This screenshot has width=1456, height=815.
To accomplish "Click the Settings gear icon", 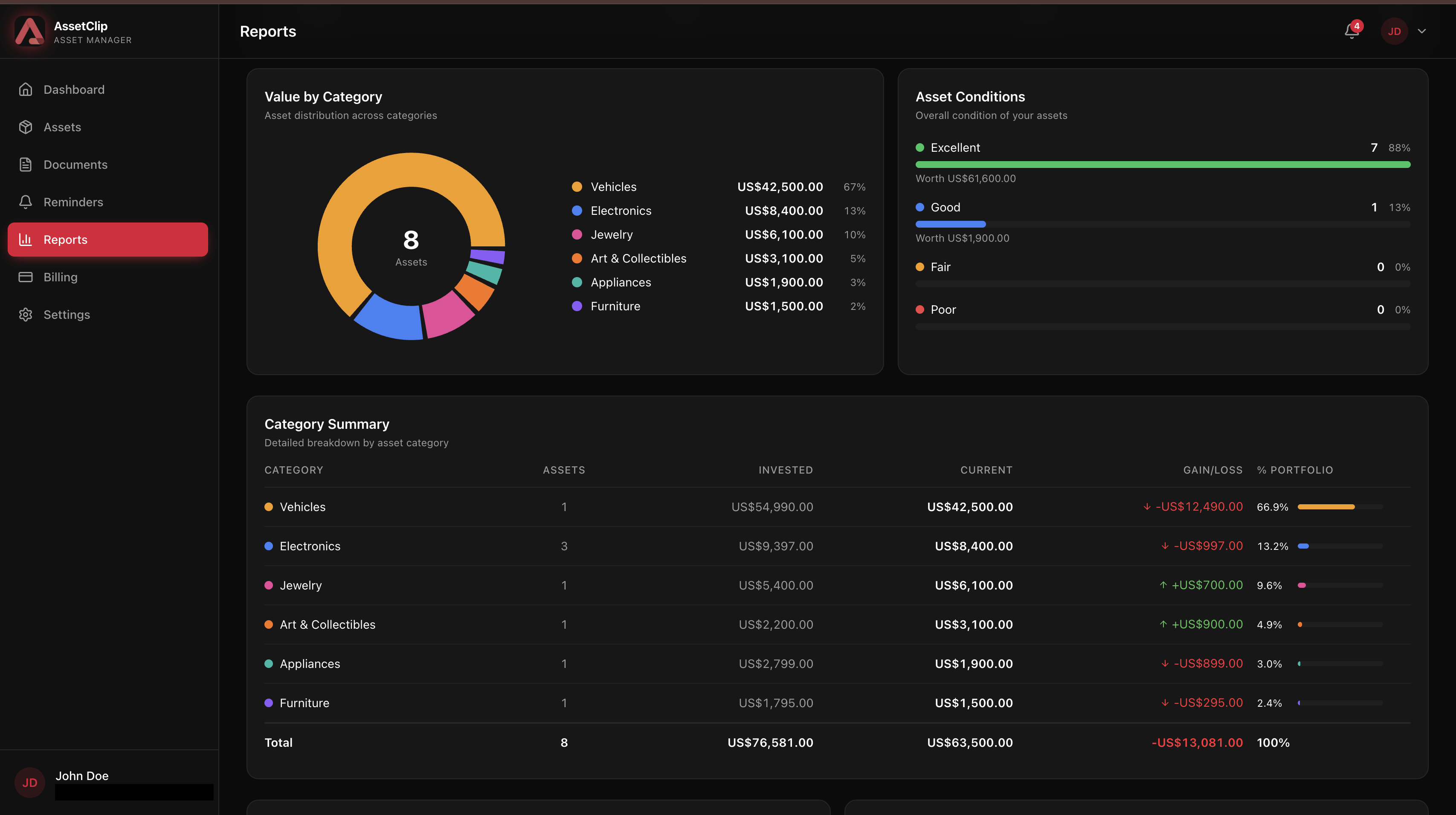I will click(26, 315).
